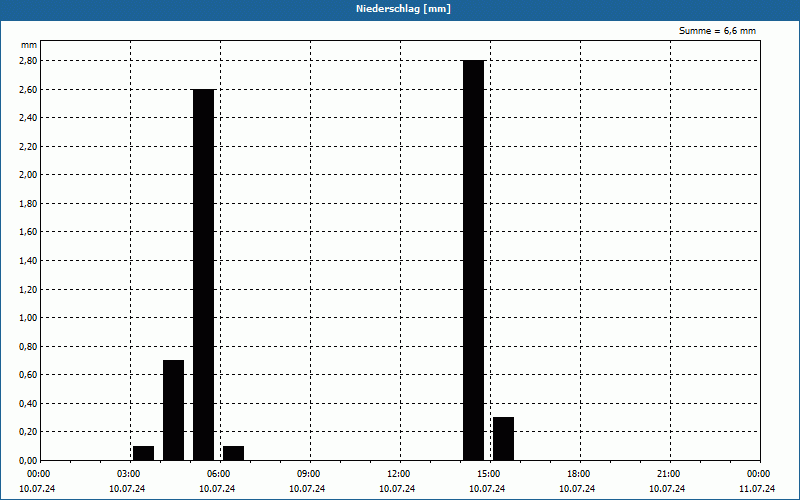Click the 10.07.24 date under 18:00
800x500 pixels.
578,489
